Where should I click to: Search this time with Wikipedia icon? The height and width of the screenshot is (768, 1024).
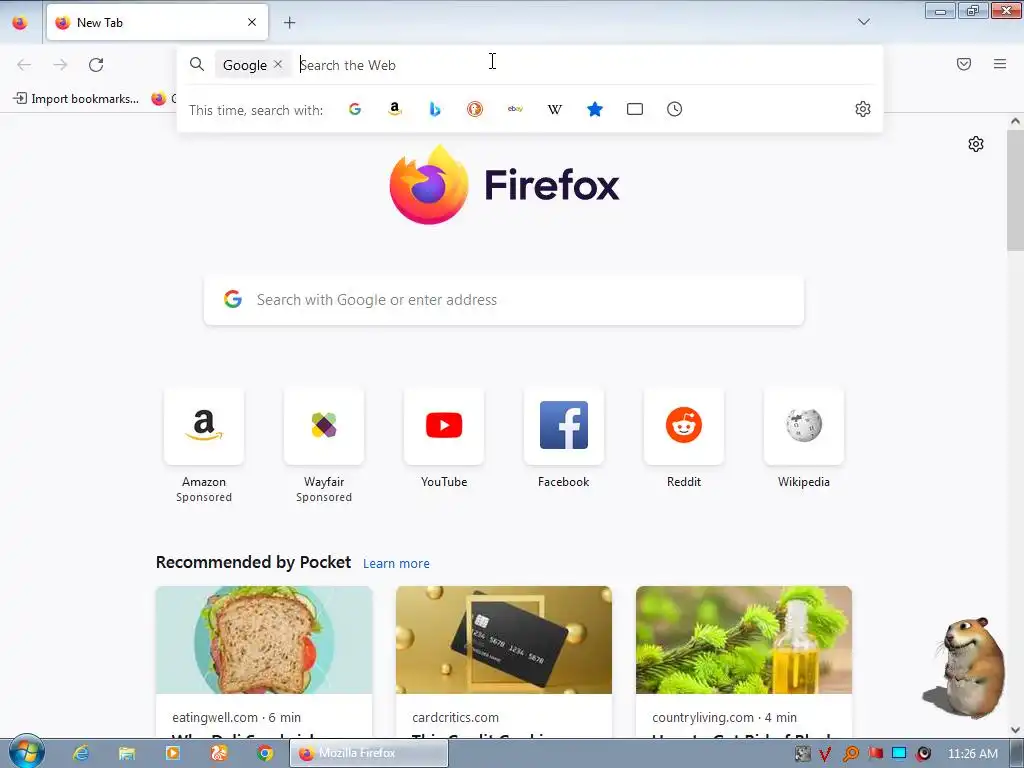[554, 109]
